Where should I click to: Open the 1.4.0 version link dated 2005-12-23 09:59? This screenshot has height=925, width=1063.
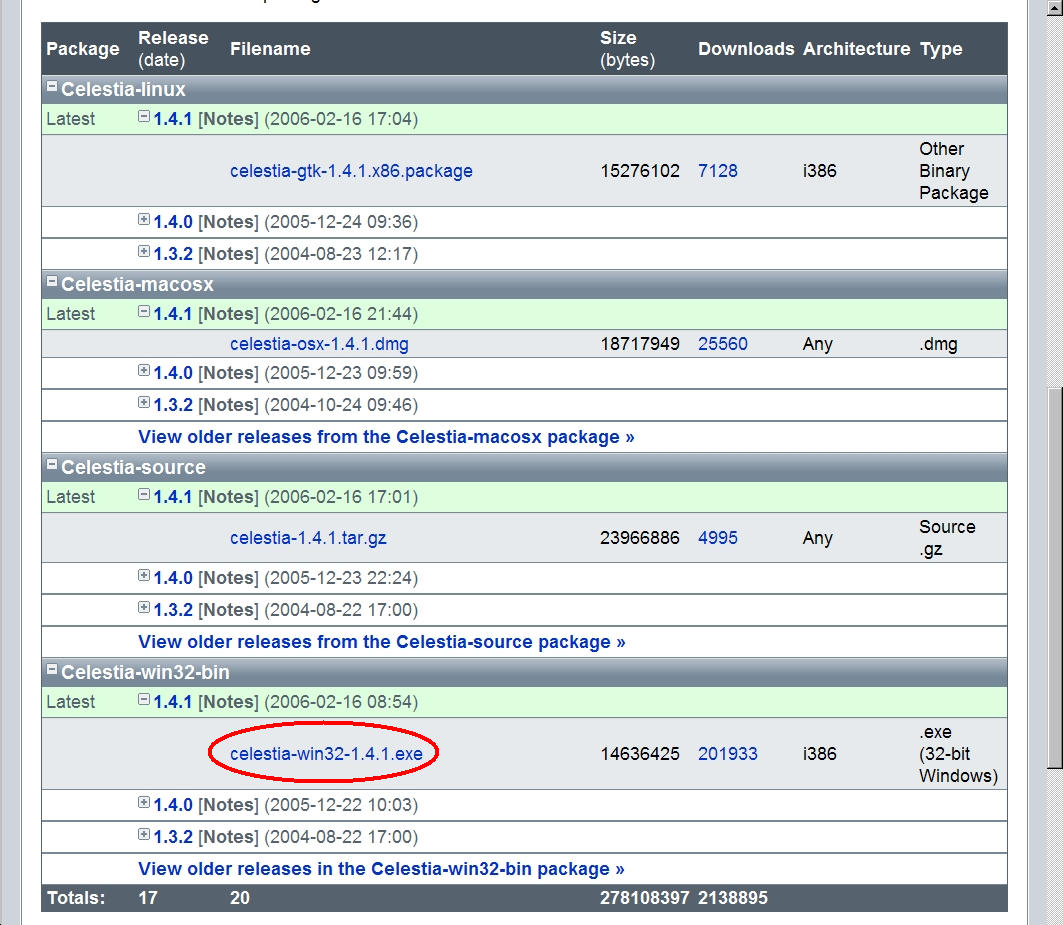pyautogui.click(x=173, y=373)
